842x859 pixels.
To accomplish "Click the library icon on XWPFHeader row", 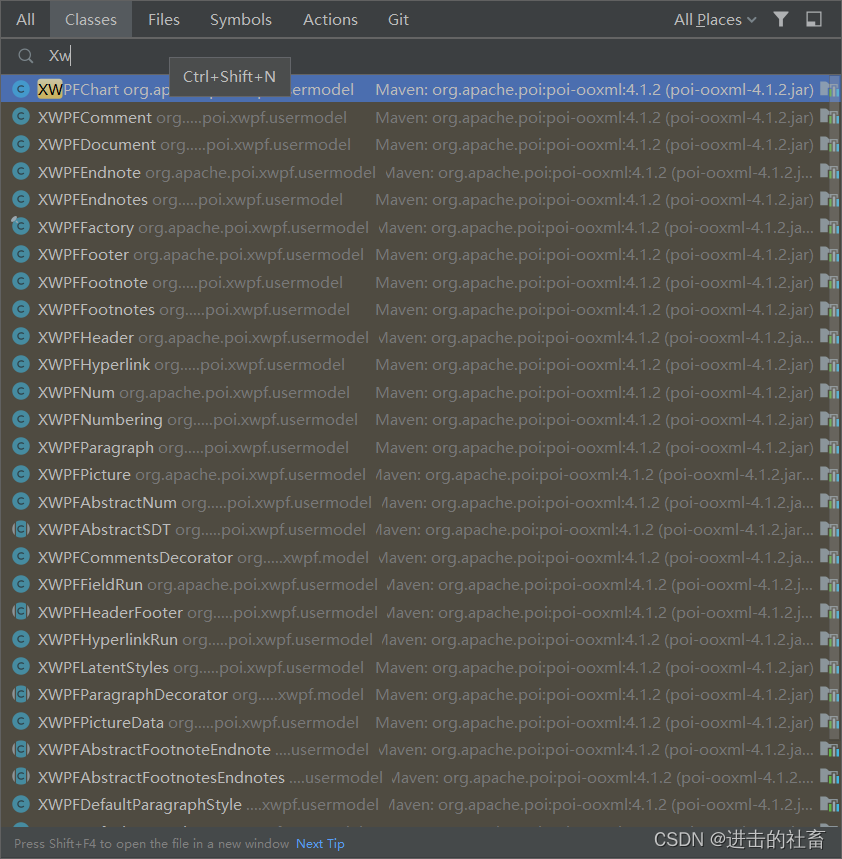I will click(829, 337).
